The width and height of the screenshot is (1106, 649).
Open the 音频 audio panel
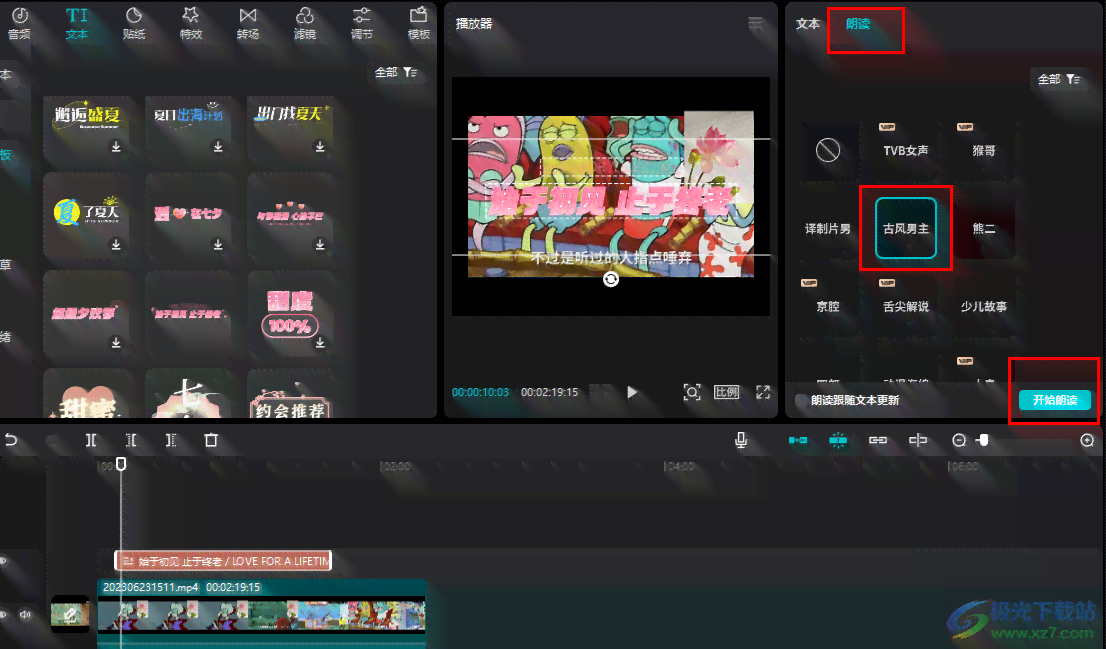(19, 23)
